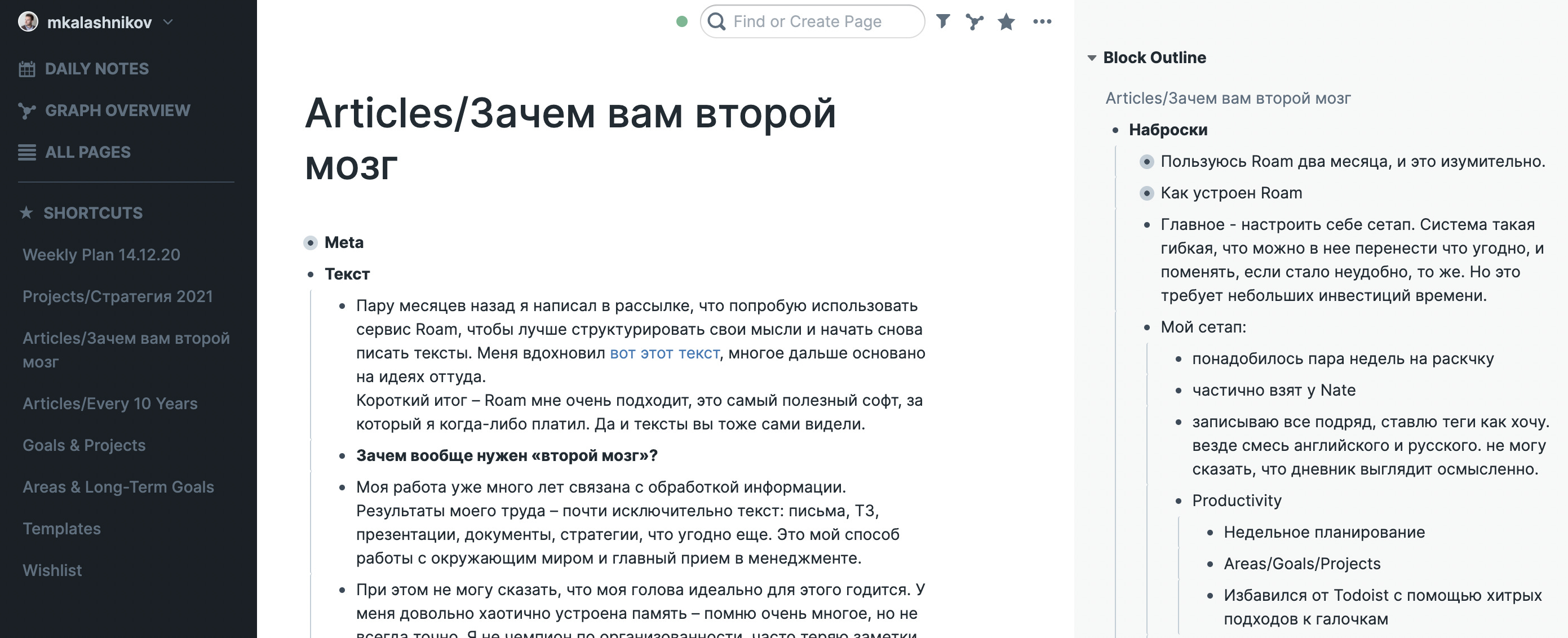This screenshot has height=638, width=1568.
Task: Click the Graph Overview icon in sidebar
Action: coord(27,111)
